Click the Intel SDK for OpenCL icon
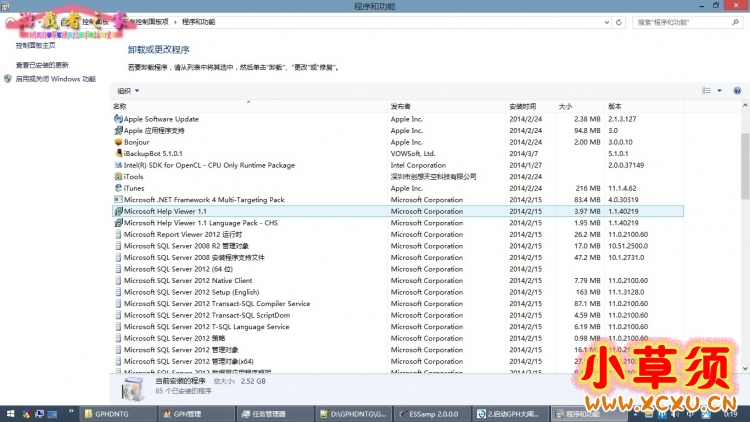The width and height of the screenshot is (750, 422). click(x=118, y=165)
